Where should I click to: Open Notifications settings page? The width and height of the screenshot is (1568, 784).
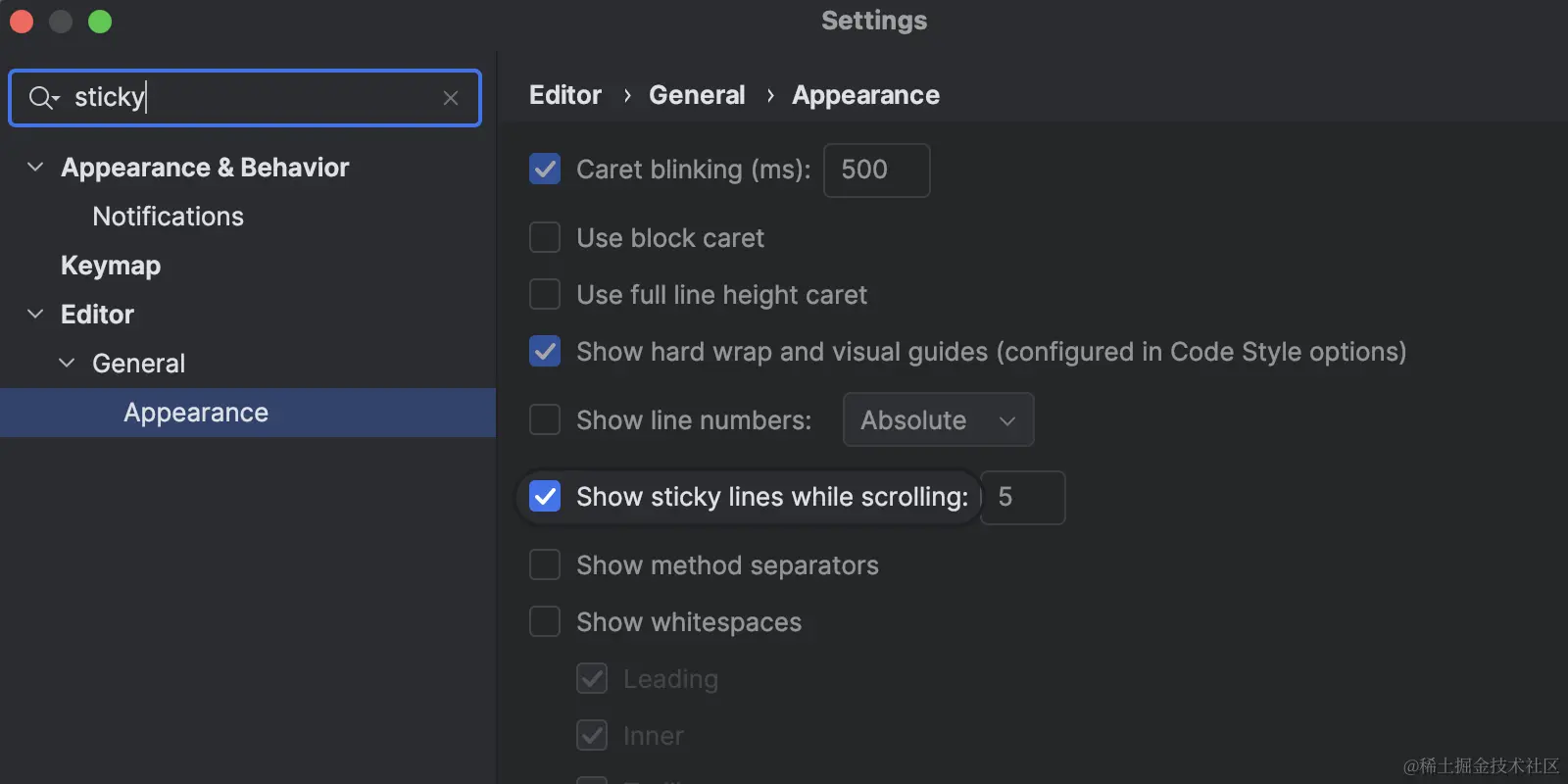coord(168,217)
